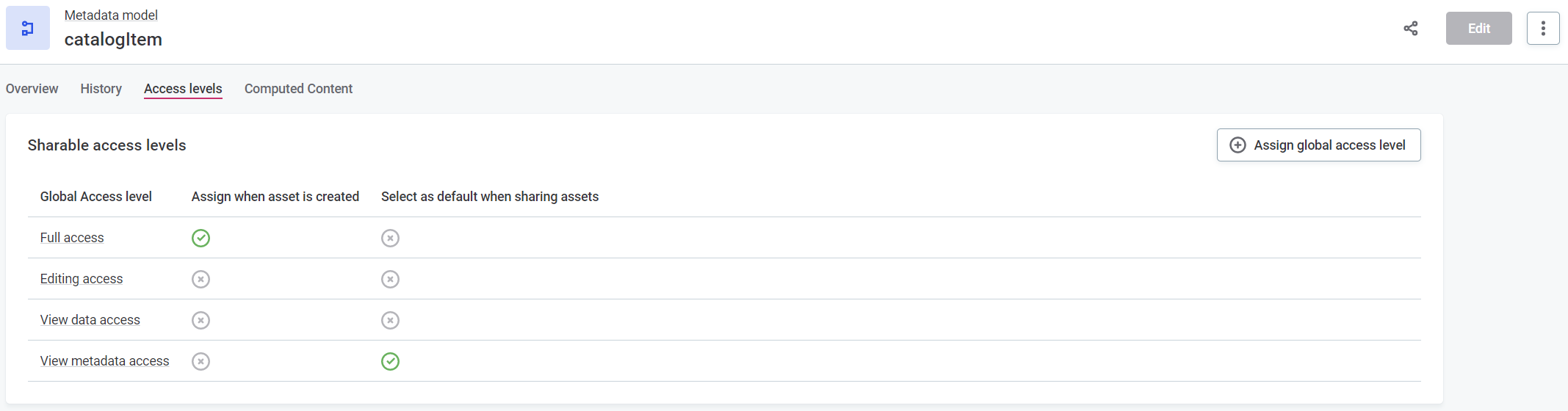The height and width of the screenshot is (411, 1568).
Task: Click the metadata model icon beside catalogItem
Action: tap(28, 28)
